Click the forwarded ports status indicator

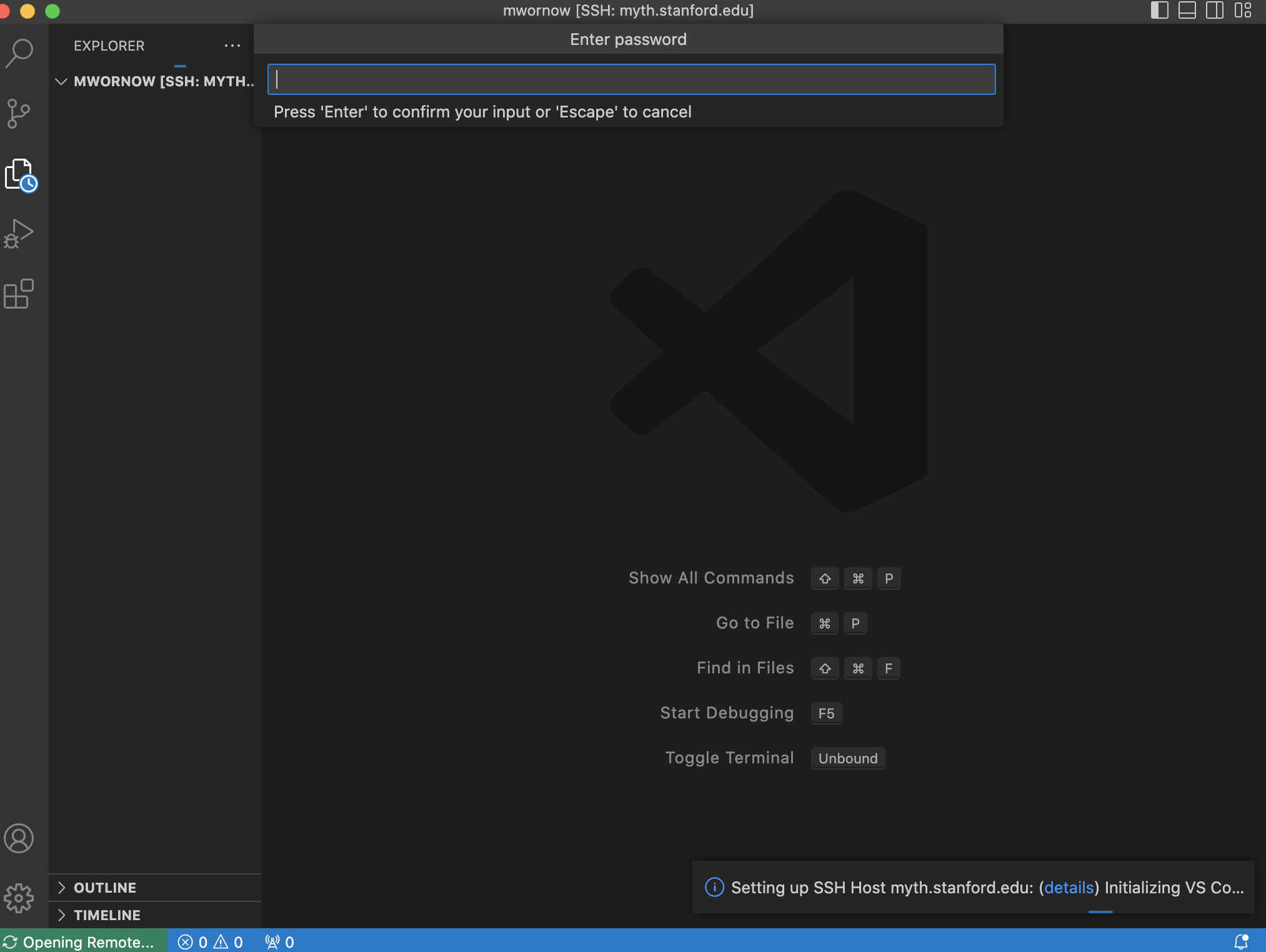click(279, 942)
